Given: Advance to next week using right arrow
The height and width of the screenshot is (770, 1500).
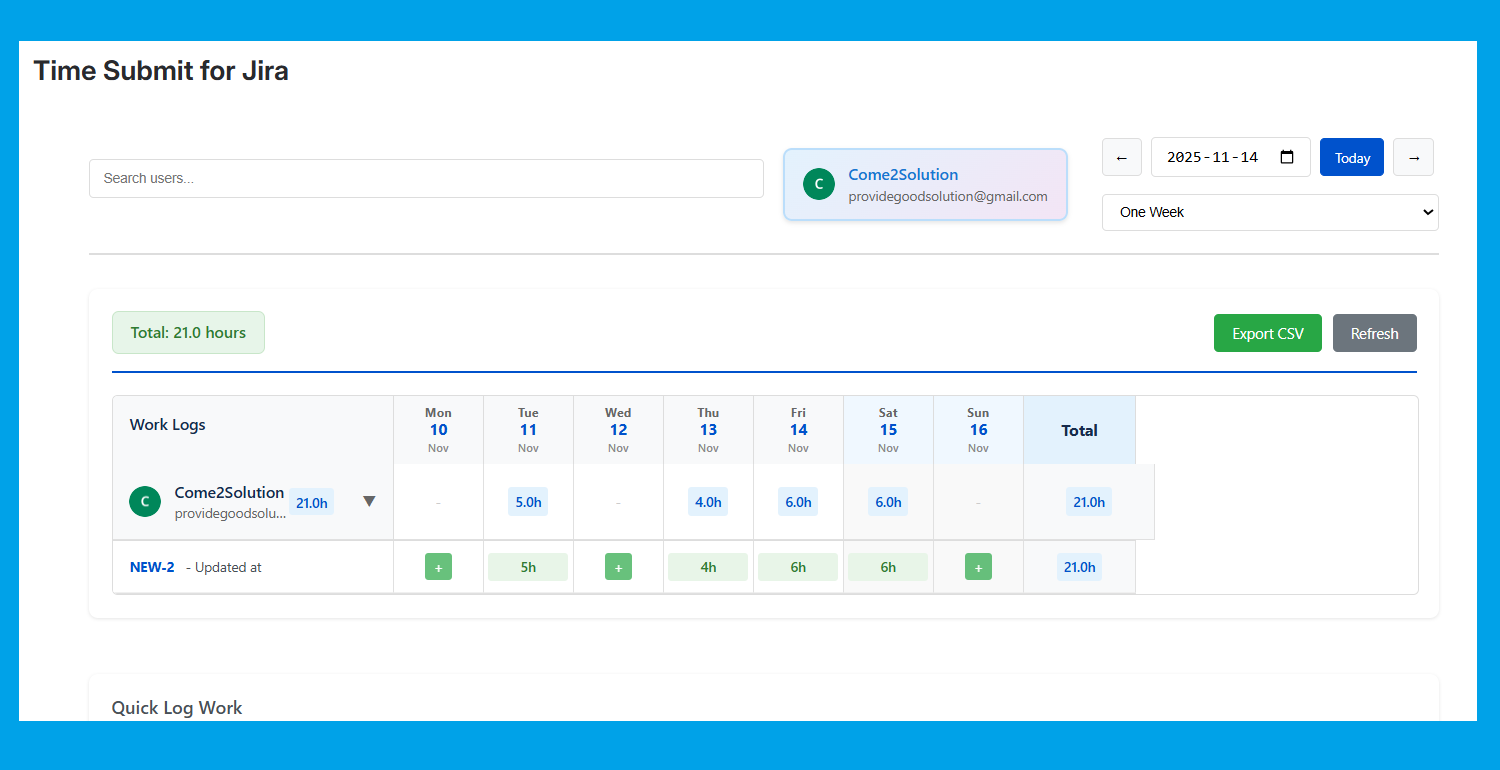Looking at the screenshot, I should [1413, 157].
